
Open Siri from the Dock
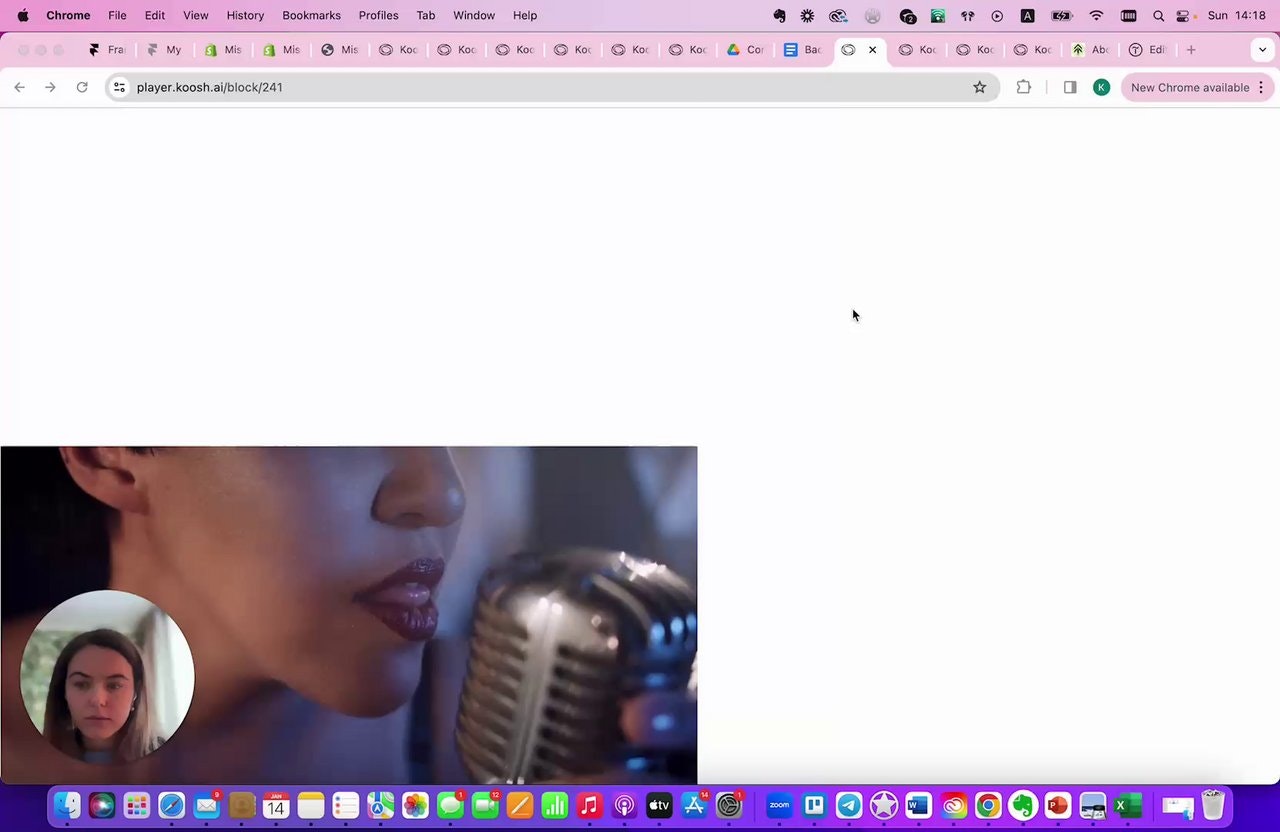click(x=102, y=805)
